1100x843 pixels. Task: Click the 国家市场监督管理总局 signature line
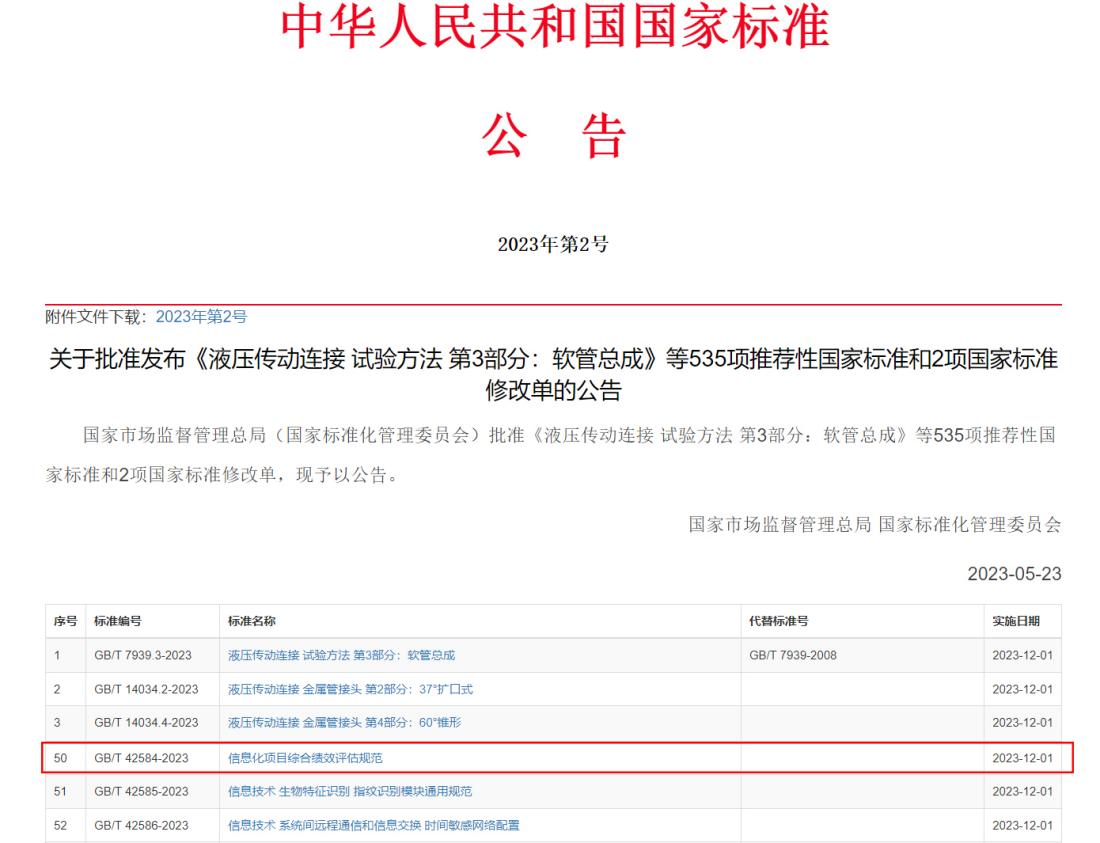(x=875, y=525)
